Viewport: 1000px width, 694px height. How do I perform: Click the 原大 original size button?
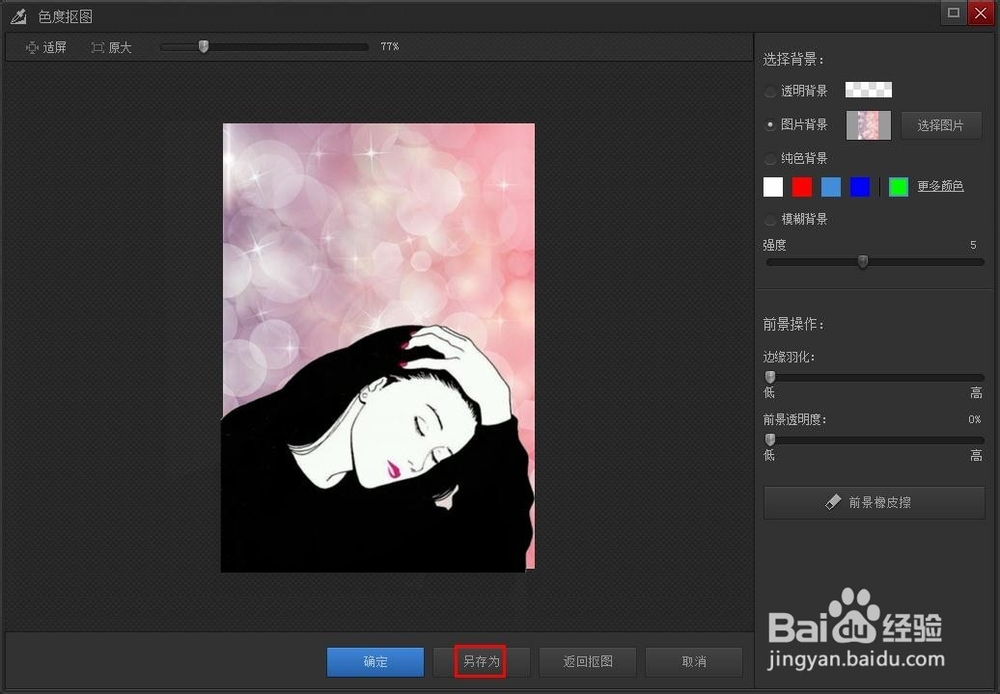click(112, 47)
